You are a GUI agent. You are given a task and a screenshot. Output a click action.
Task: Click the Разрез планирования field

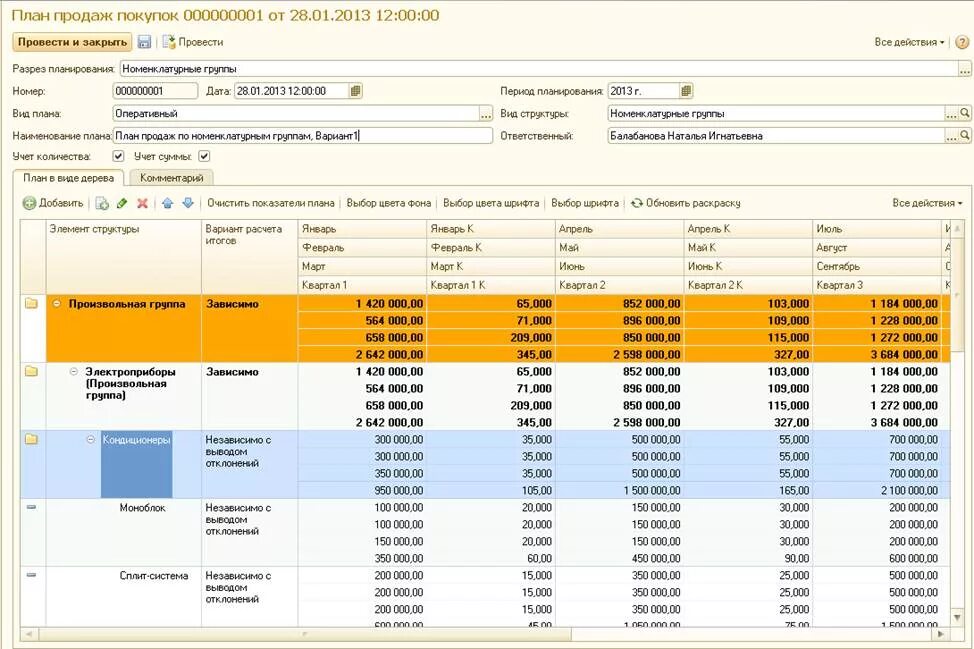click(539, 69)
